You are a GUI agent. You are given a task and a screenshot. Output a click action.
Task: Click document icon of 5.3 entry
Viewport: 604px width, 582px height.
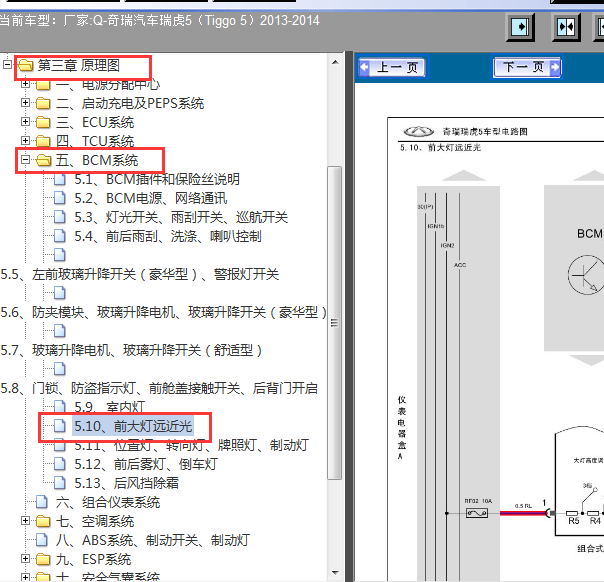[x=59, y=217]
